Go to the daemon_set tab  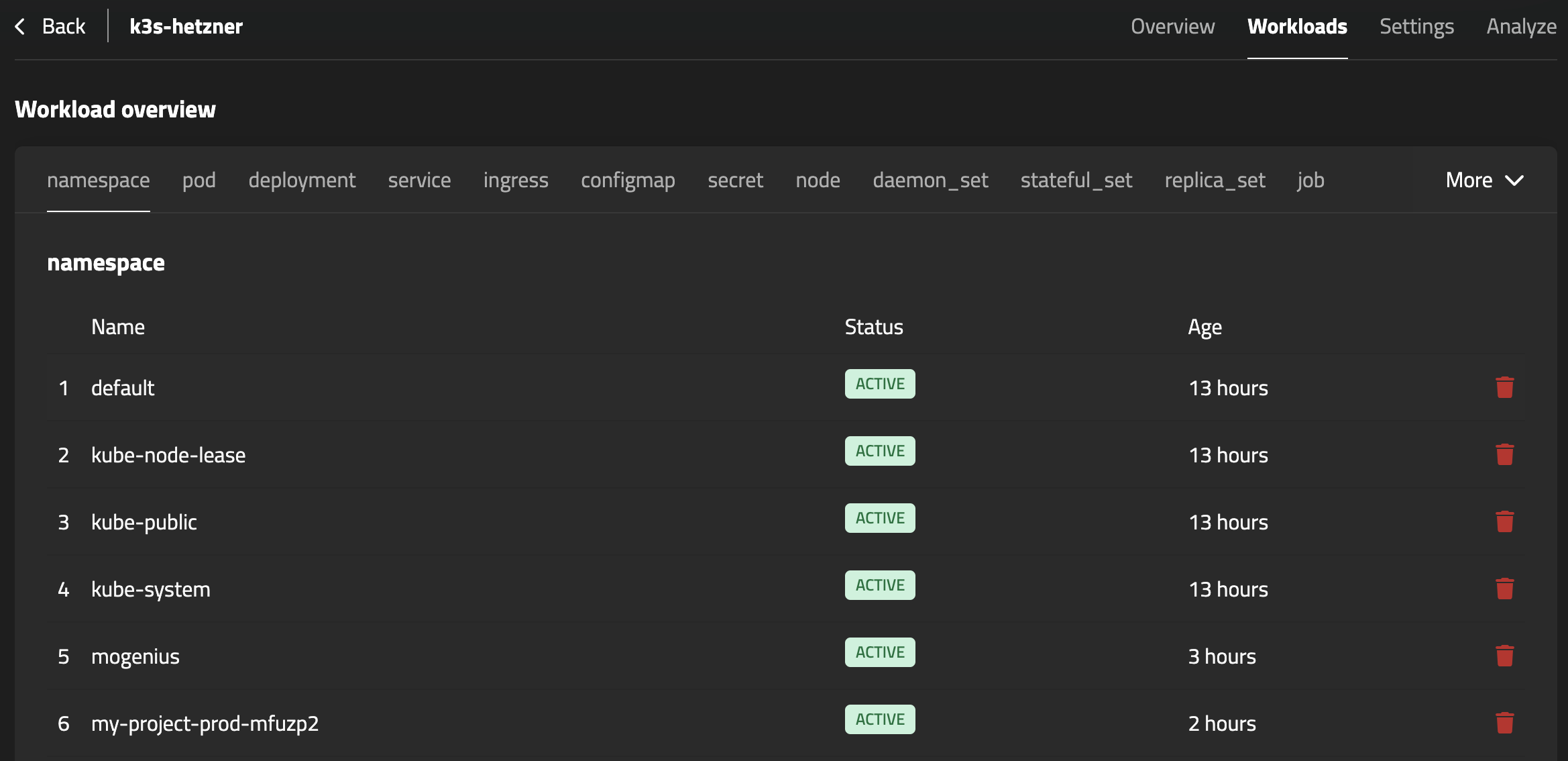click(x=930, y=180)
